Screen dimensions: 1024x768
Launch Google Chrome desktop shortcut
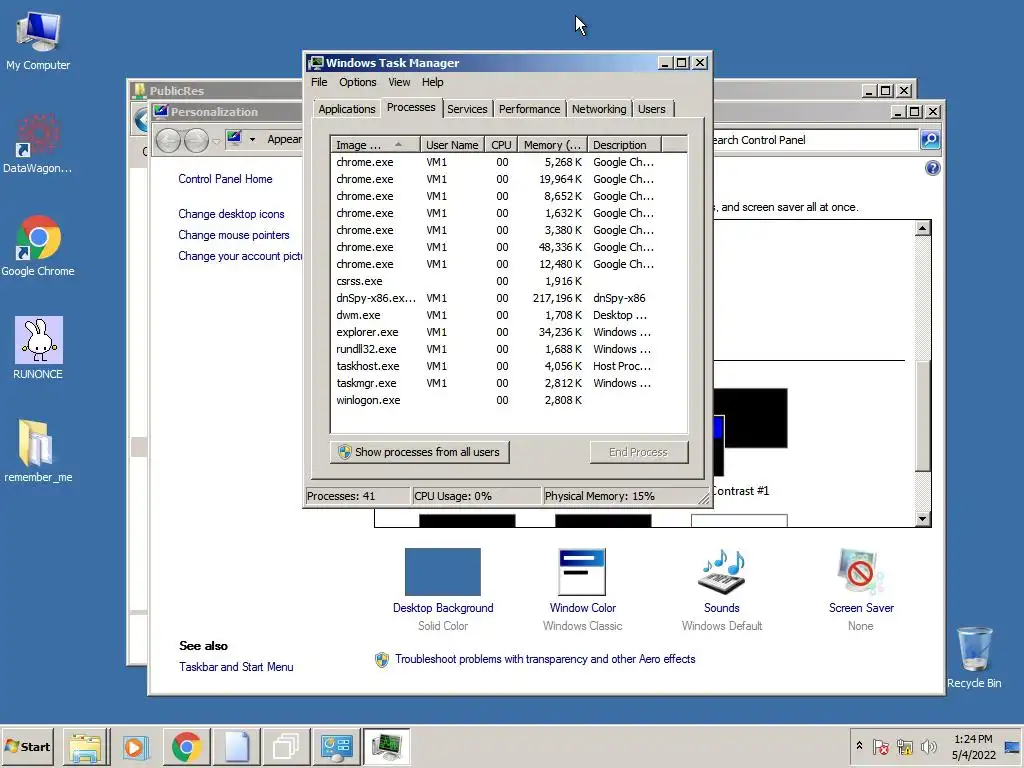pyautogui.click(x=38, y=246)
